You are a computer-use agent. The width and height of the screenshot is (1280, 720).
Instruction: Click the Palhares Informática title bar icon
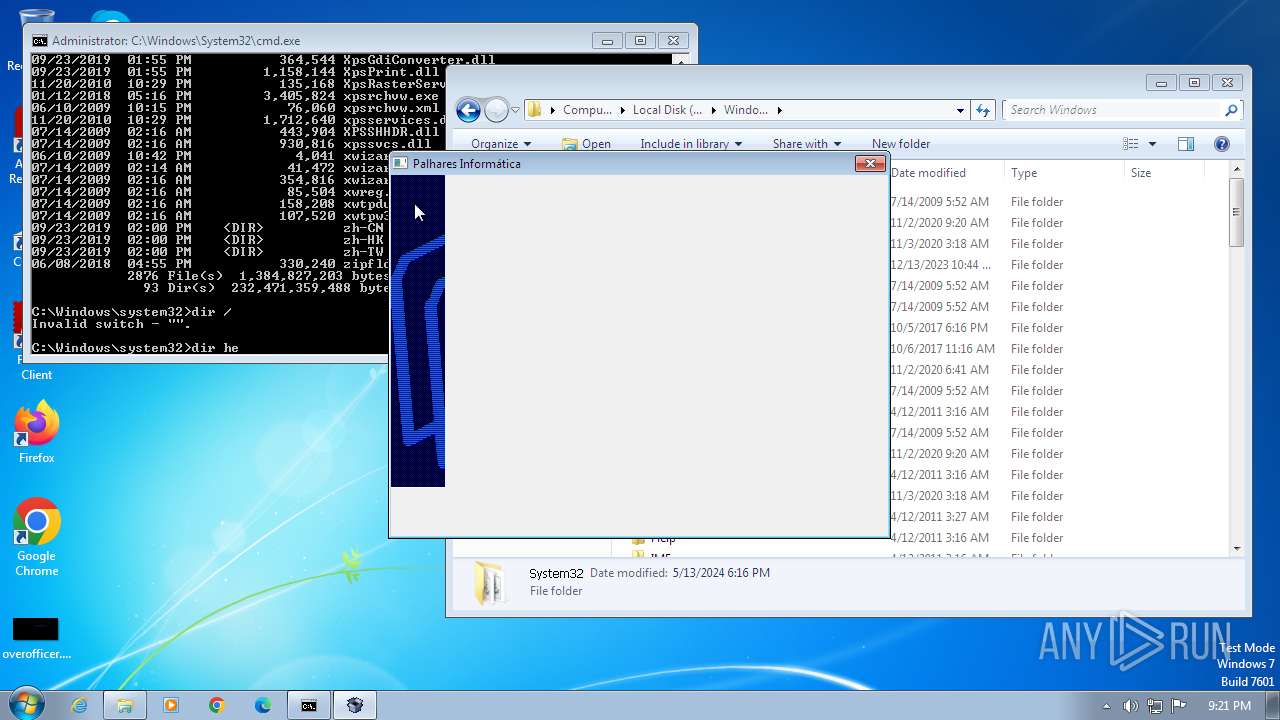(400, 163)
